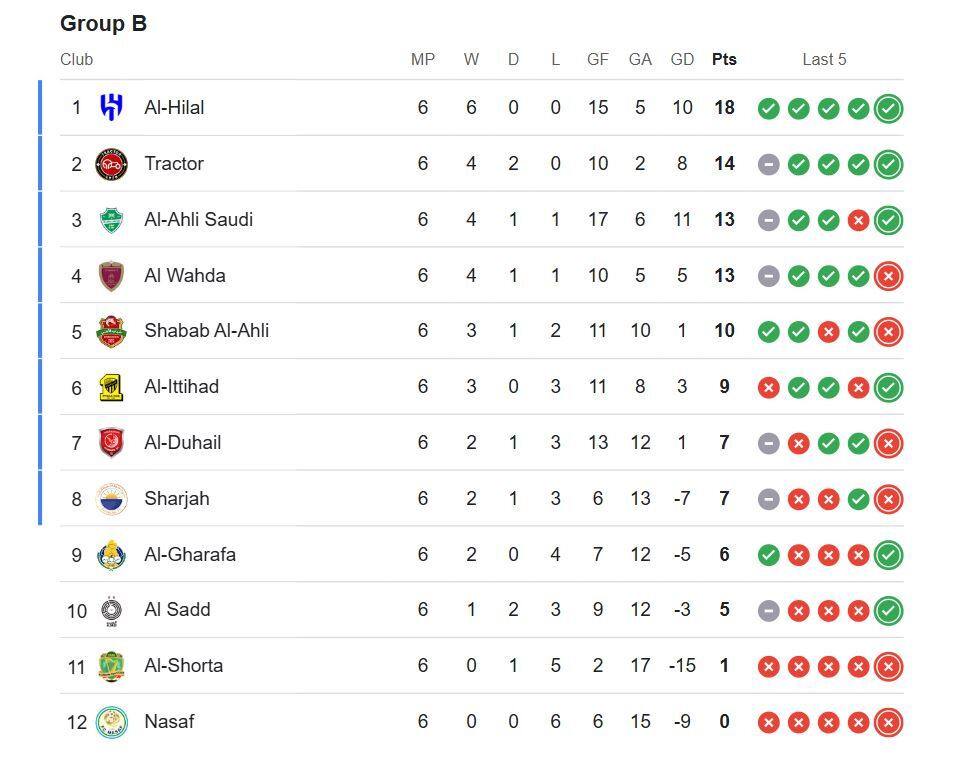Click the Al-Gharafa club crest
979x777 pixels.
[x=112, y=555]
